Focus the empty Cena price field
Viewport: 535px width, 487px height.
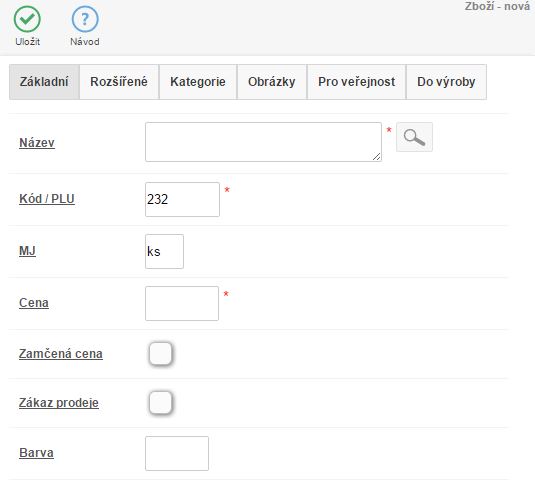tap(182, 303)
